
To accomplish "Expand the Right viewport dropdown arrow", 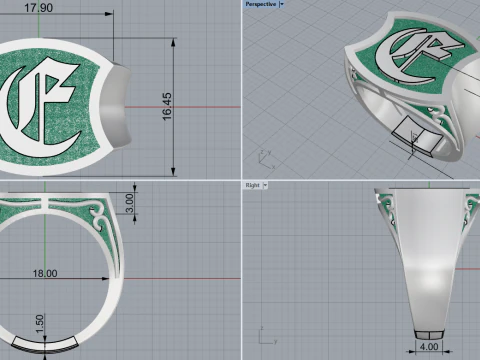I will tap(265, 185).
